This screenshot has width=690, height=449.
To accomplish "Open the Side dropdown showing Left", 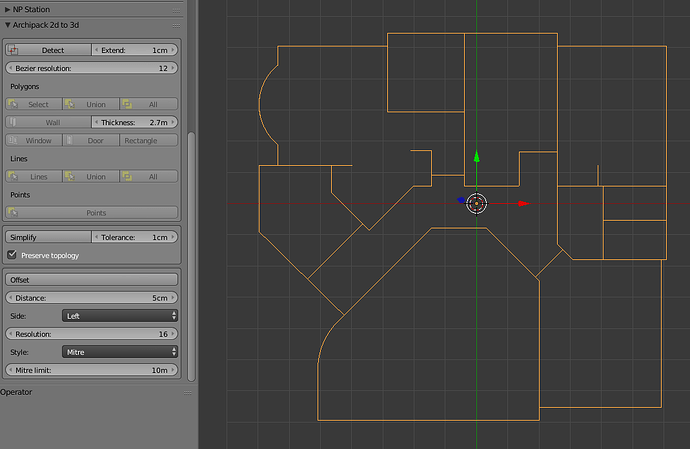I will click(120, 316).
